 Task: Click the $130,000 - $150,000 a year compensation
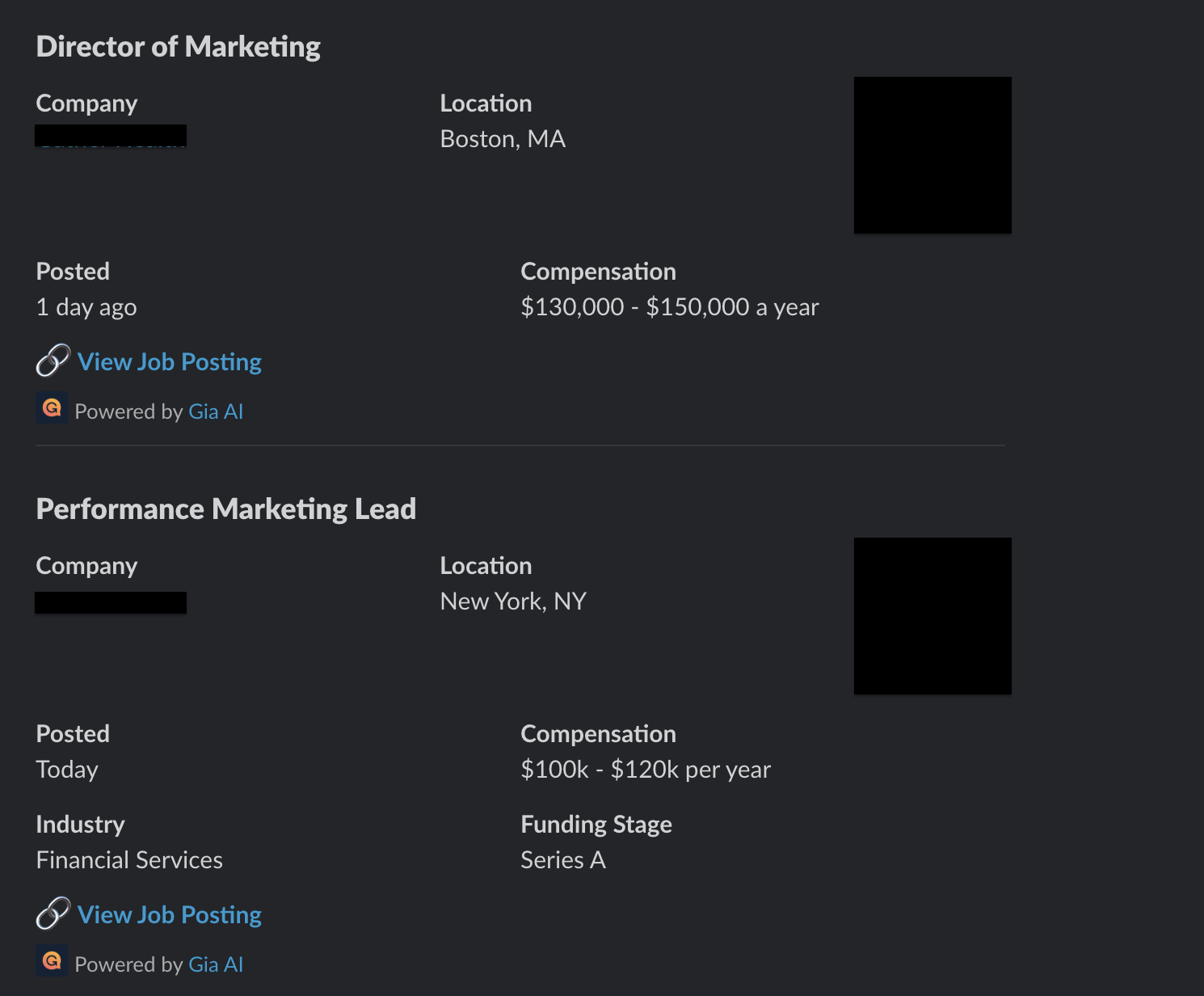670,307
